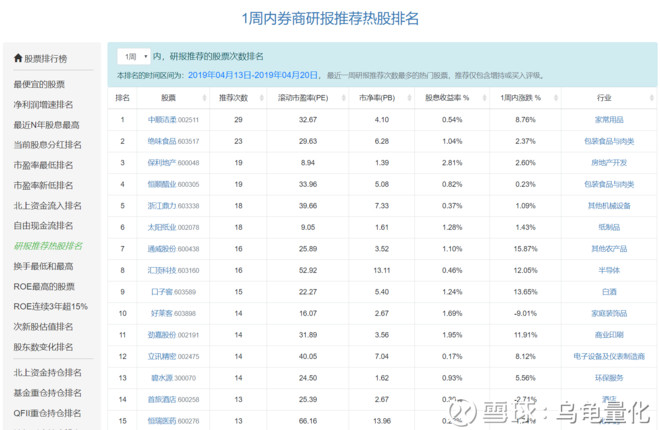The height and width of the screenshot is (430, 660).
Task: Go to 北上资金流入排名
Action: click(x=48, y=205)
